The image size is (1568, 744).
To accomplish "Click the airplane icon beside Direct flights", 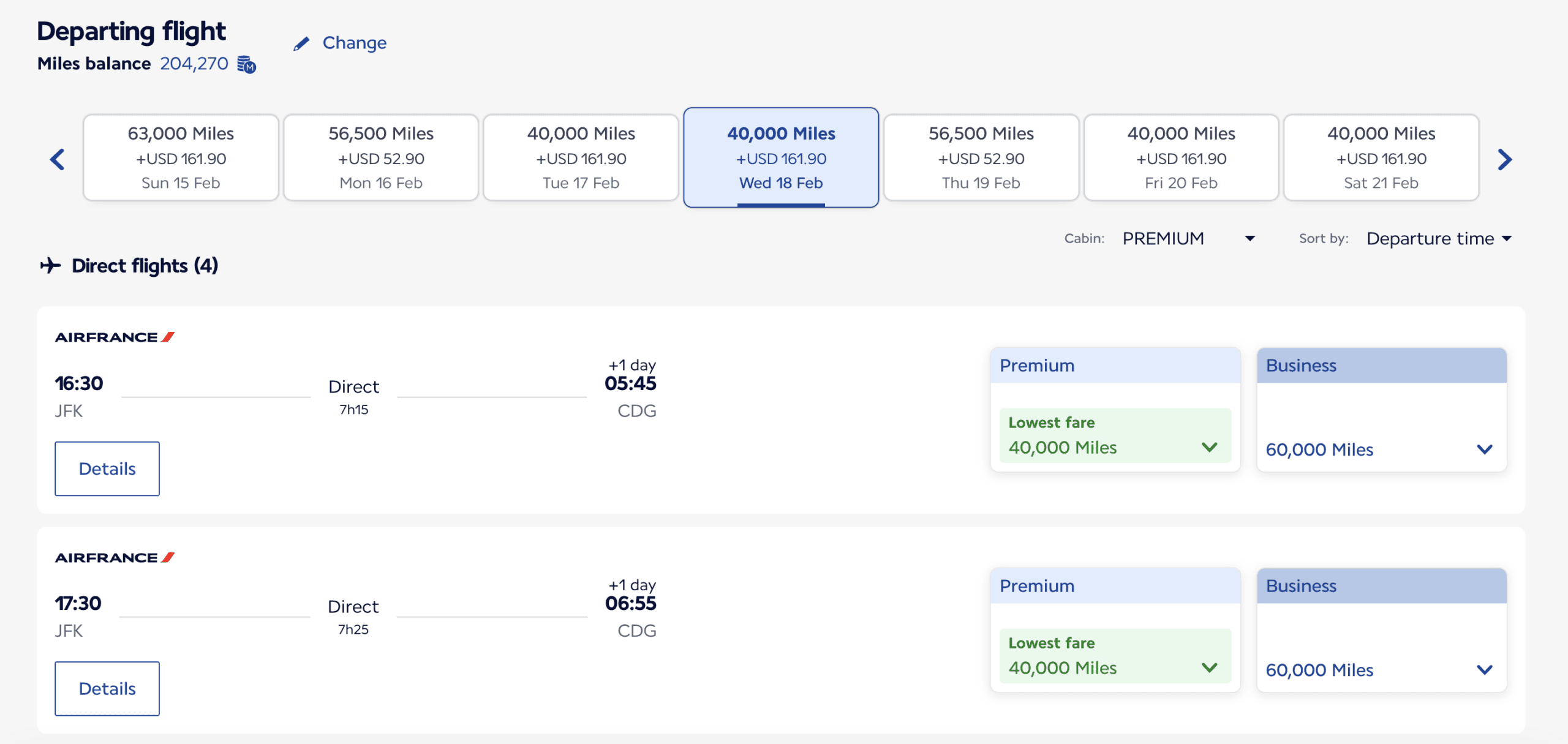I will click(51, 265).
